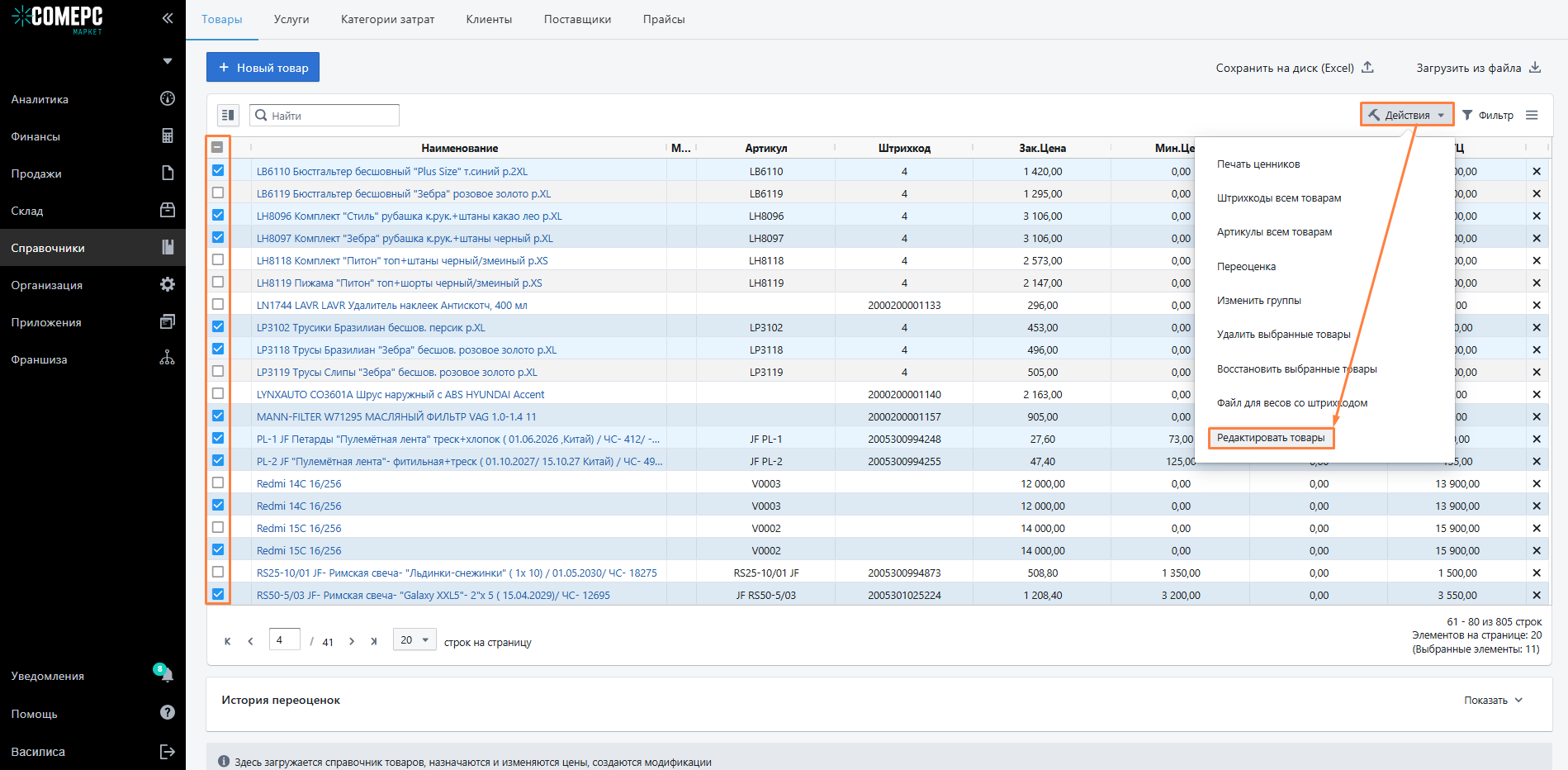Open the rows-per-page dropdown showing 20

[x=415, y=640]
